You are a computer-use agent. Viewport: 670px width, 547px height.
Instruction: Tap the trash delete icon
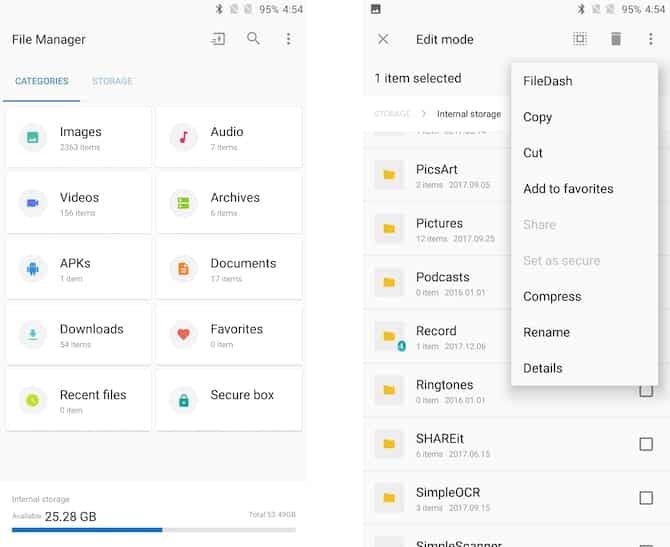tap(616, 39)
